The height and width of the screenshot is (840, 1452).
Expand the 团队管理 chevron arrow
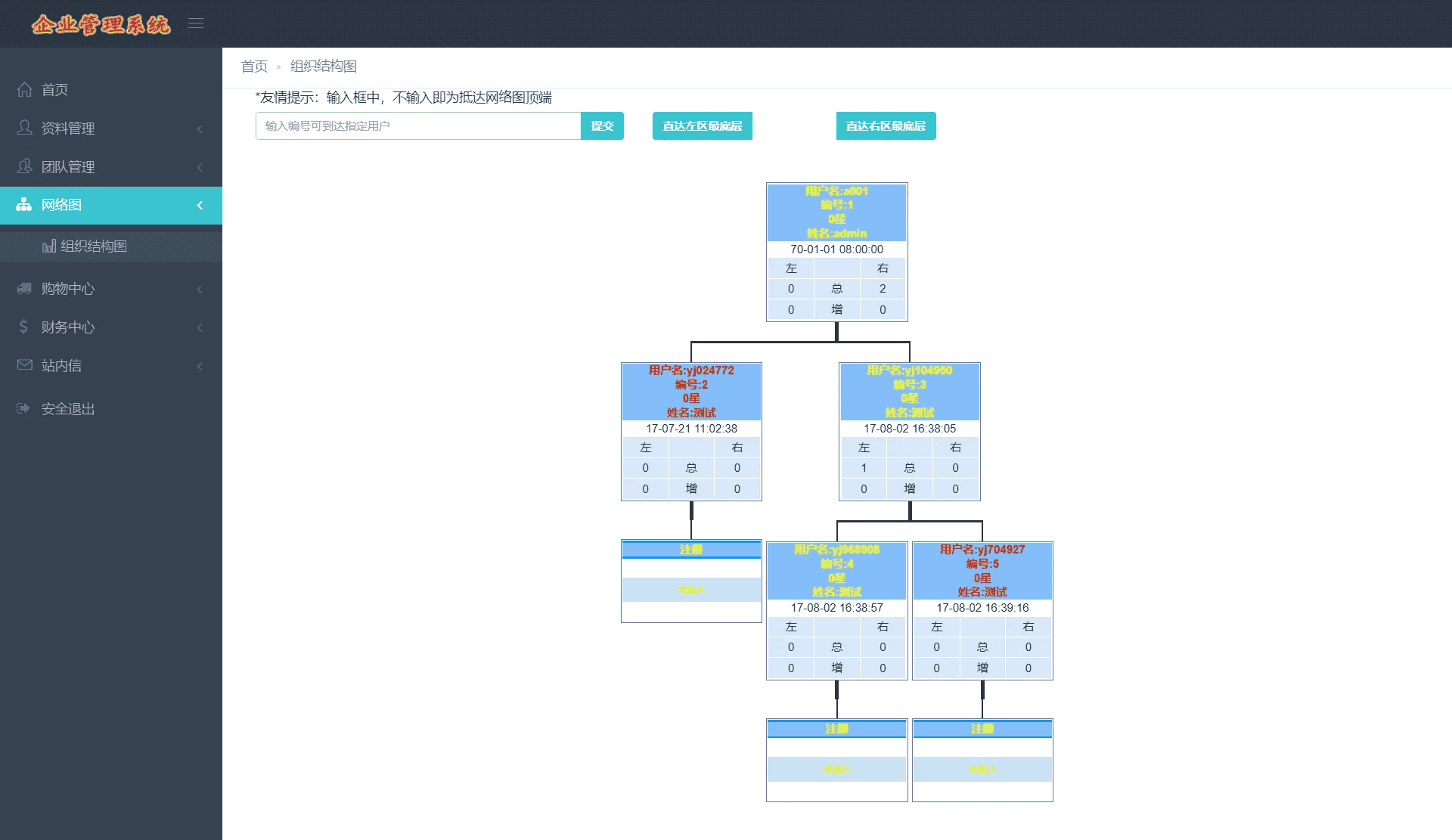pos(200,167)
